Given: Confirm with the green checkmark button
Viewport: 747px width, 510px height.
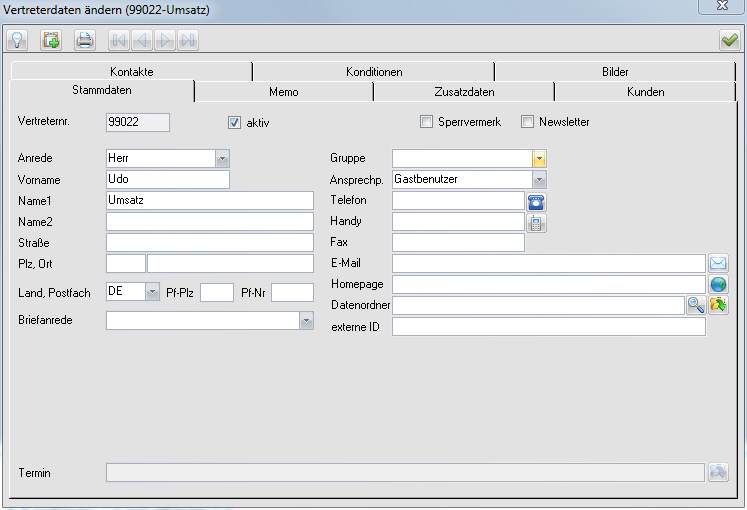Looking at the screenshot, I should (729, 40).
